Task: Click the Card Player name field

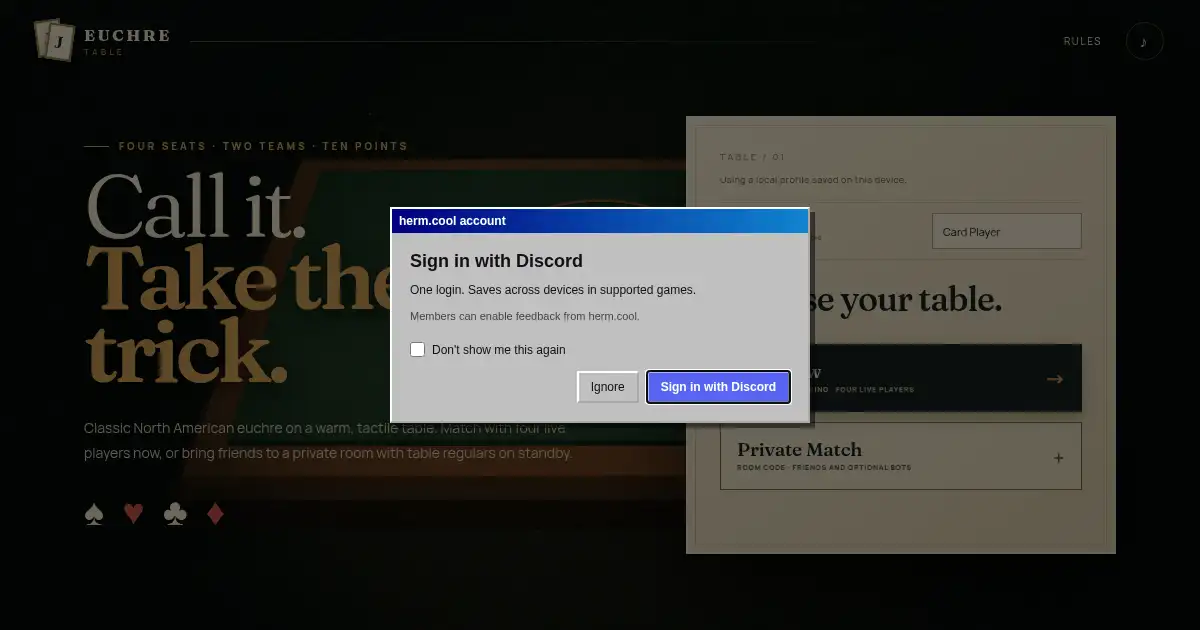Action: 1006,231
